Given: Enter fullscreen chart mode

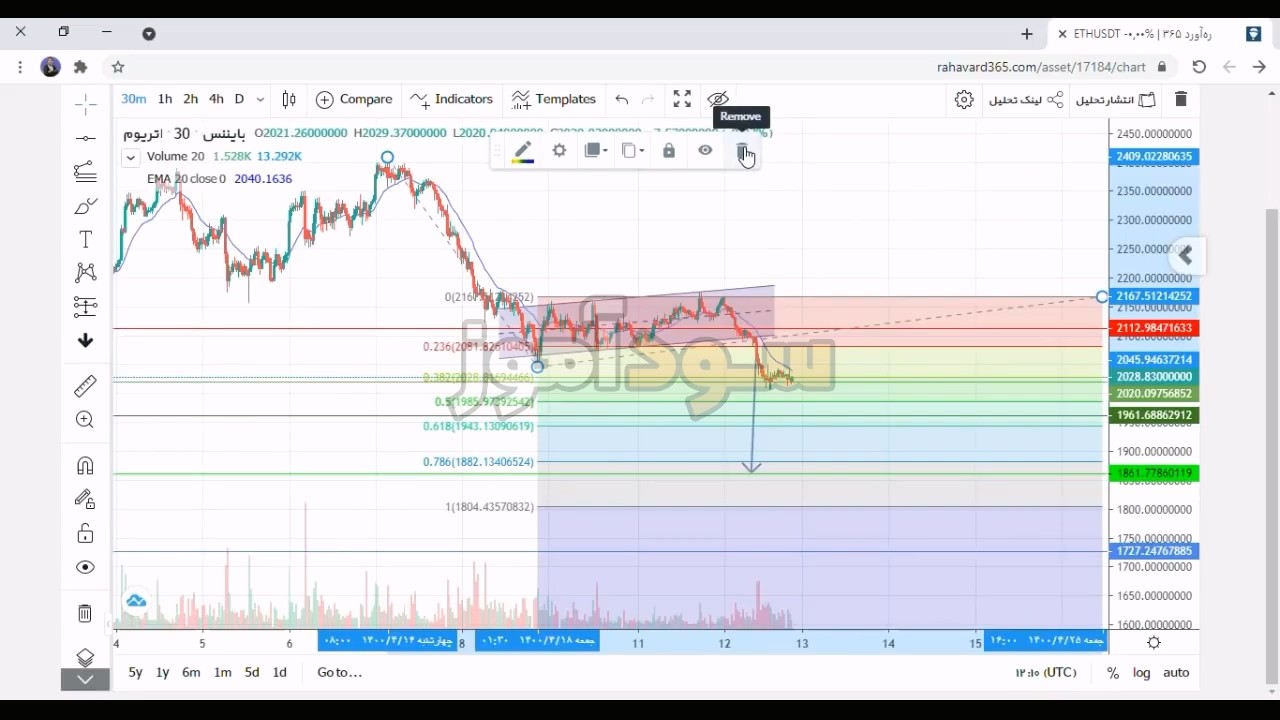Looking at the screenshot, I should click(x=682, y=99).
